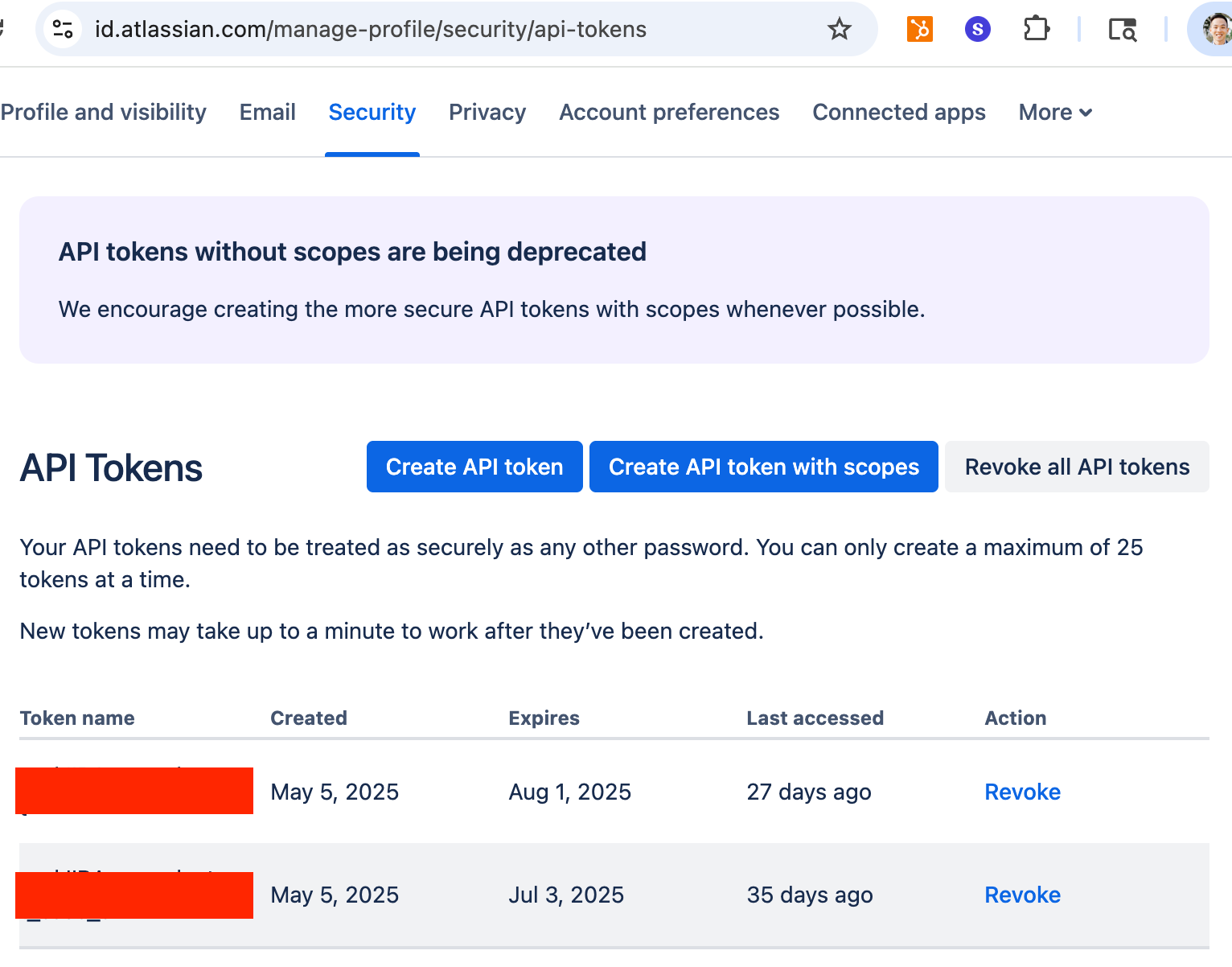Open Account preferences tab
Screen dimensions: 1232x967
(669, 113)
